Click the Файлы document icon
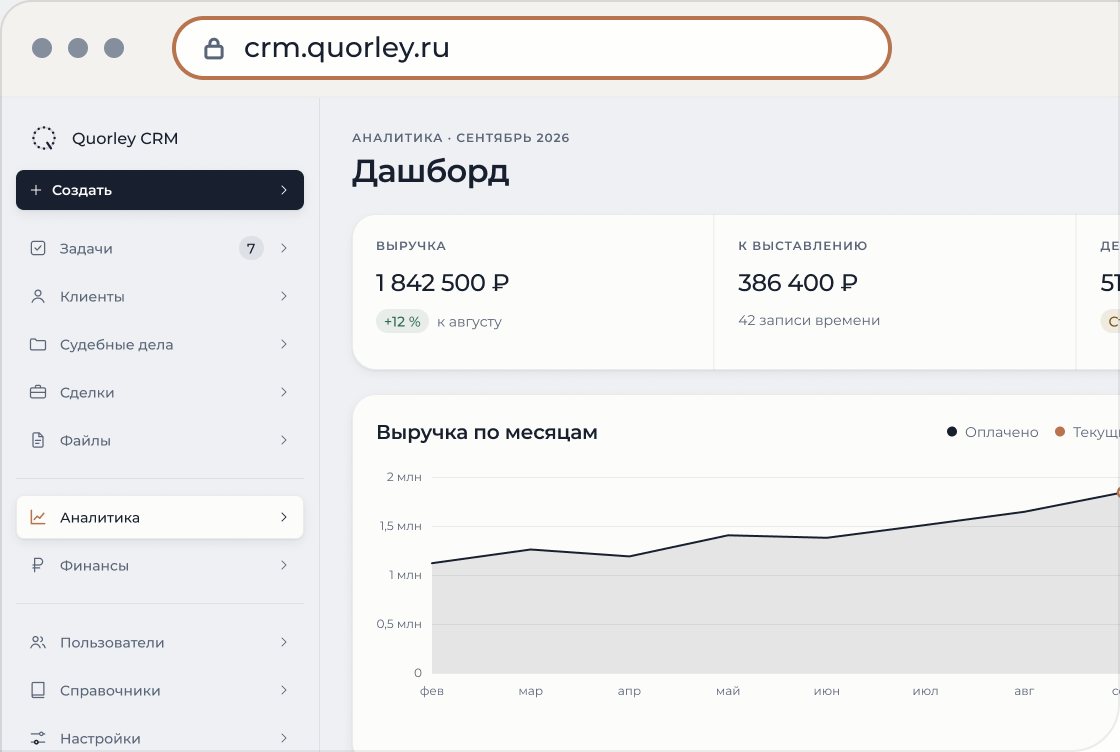This screenshot has width=1120, height=752. tap(38, 440)
